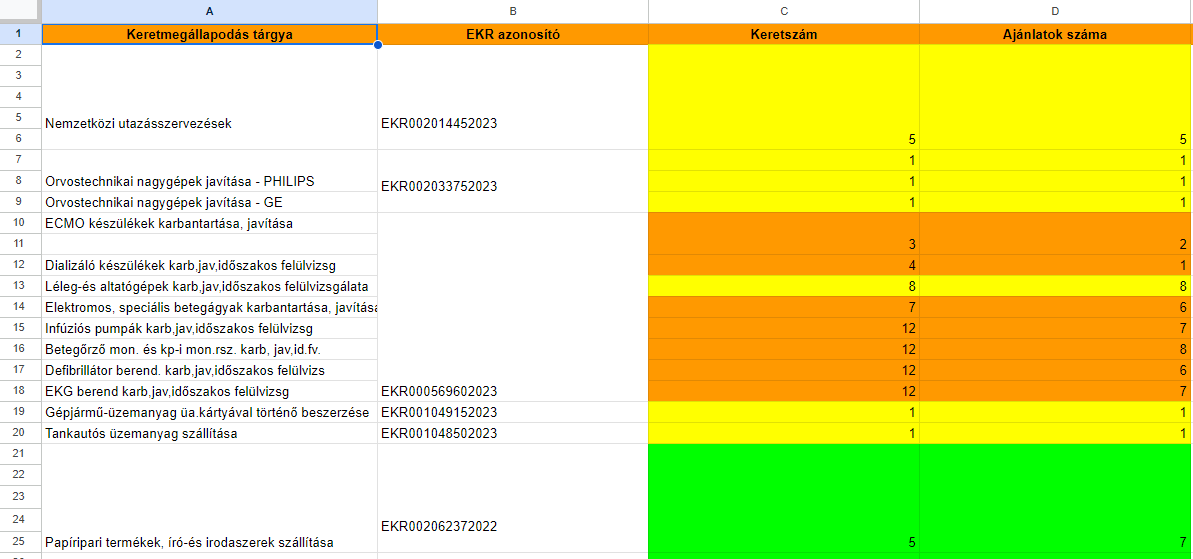Click the EKR001049152023 identifier cell
1193x559 pixels.
coord(512,412)
